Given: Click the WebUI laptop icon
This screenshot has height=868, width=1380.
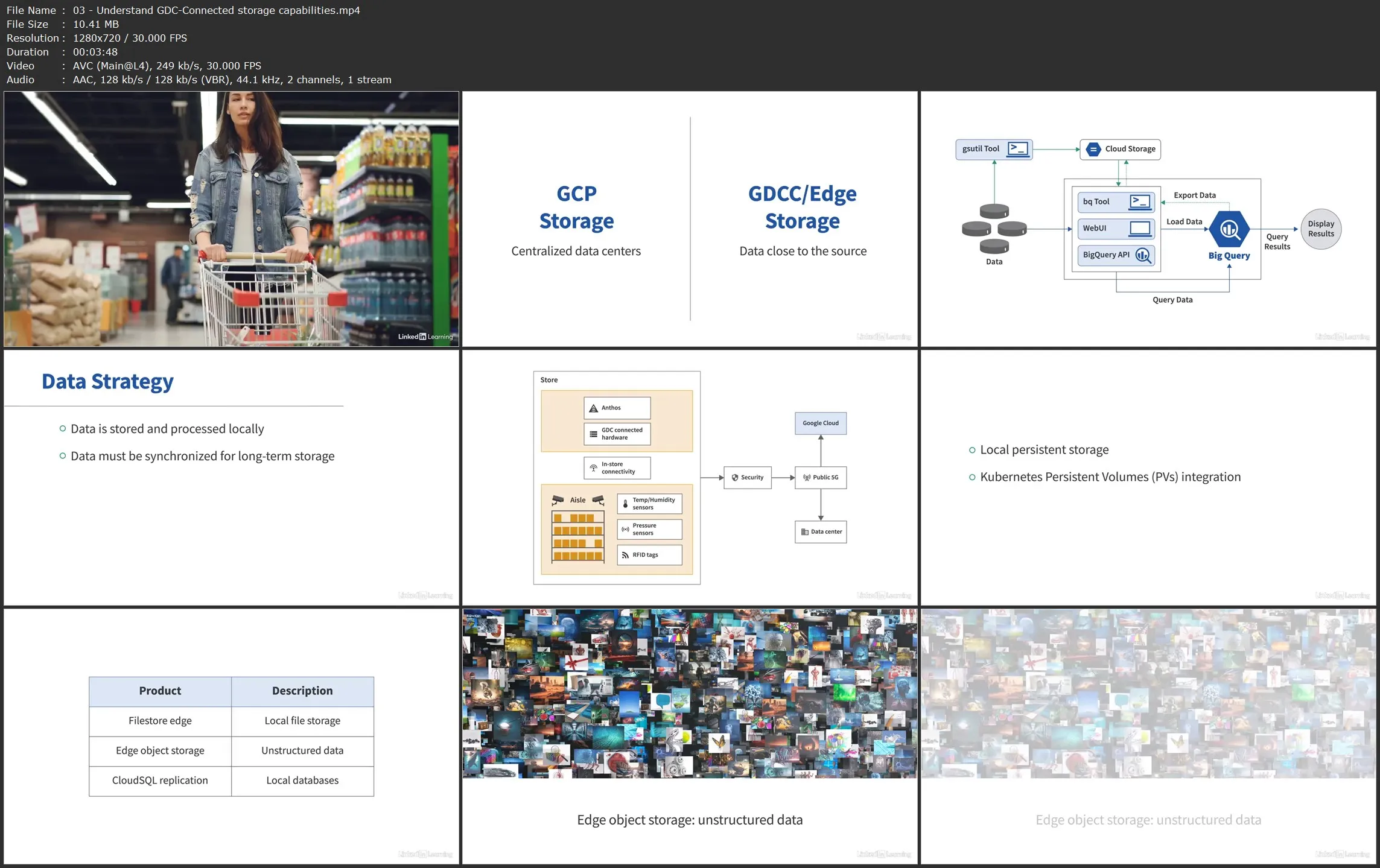Looking at the screenshot, I should point(1140,229).
